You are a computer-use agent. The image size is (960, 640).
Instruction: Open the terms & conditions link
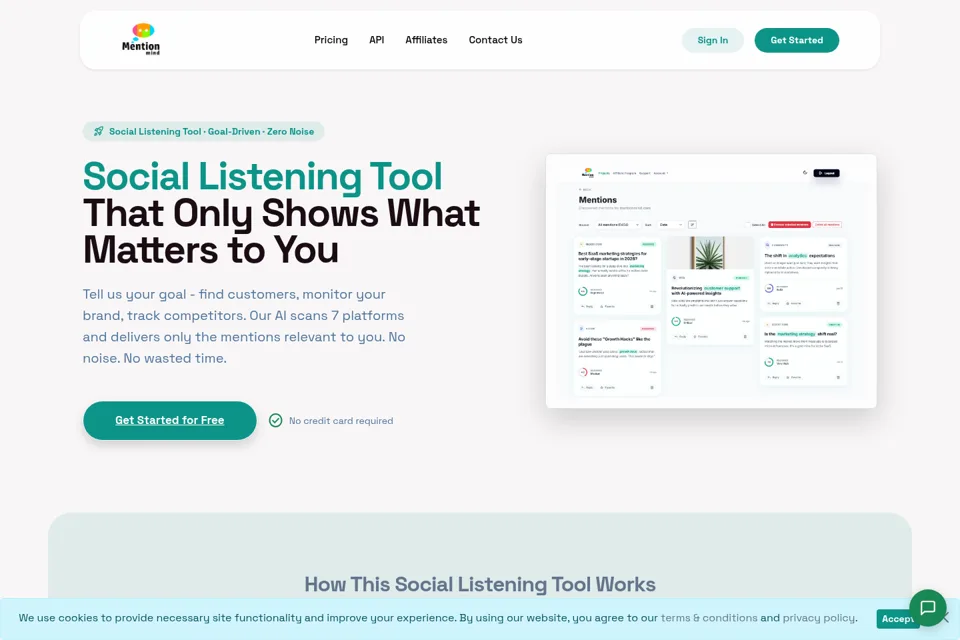tap(708, 617)
